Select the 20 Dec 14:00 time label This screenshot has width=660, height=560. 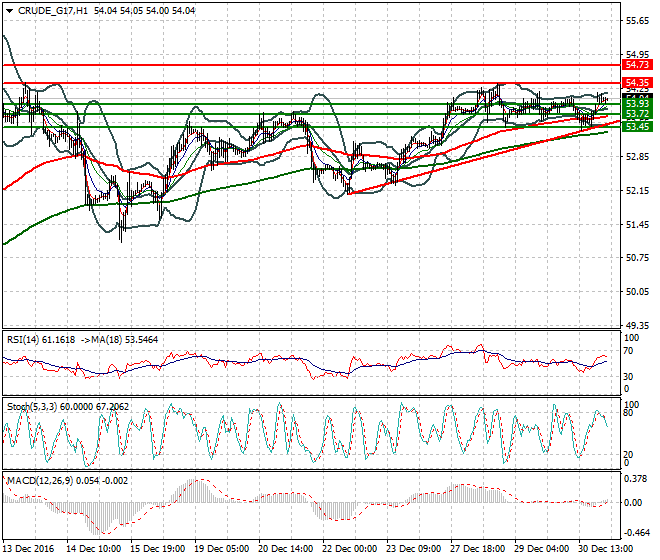point(285,549)
